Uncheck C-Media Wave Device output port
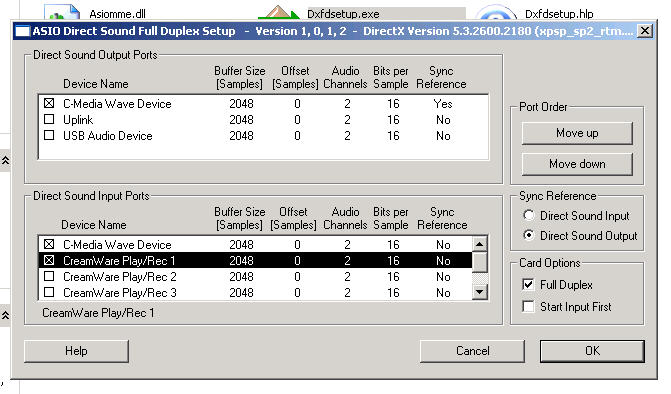 coord(49,103)
